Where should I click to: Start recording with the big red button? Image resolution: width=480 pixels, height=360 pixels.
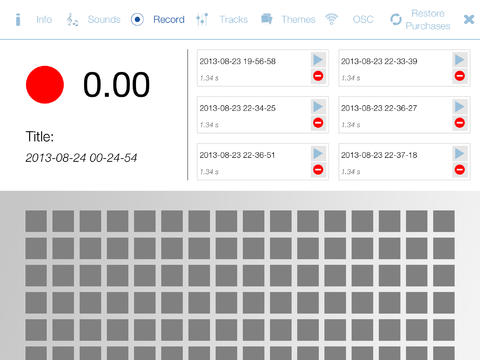click(x=45, y=85)
